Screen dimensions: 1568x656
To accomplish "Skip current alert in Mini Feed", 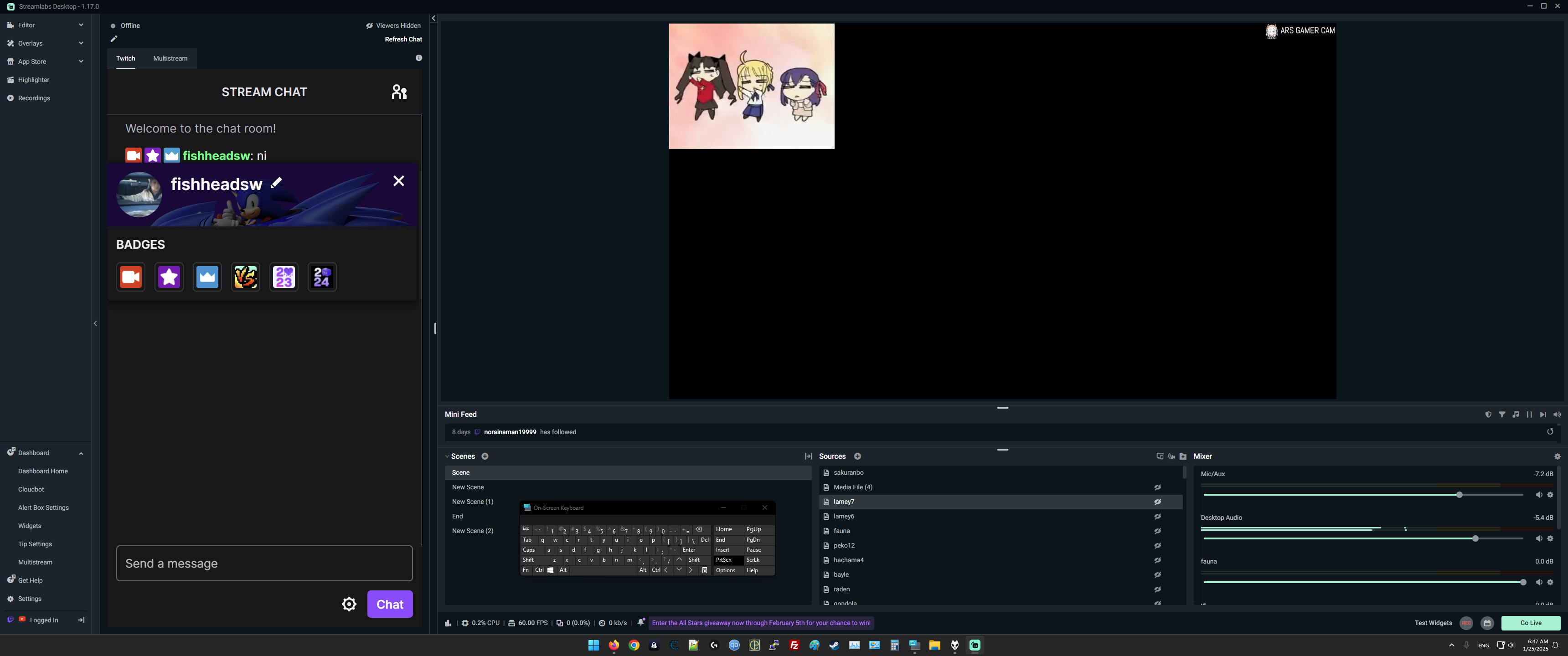I will [1543, 415].
